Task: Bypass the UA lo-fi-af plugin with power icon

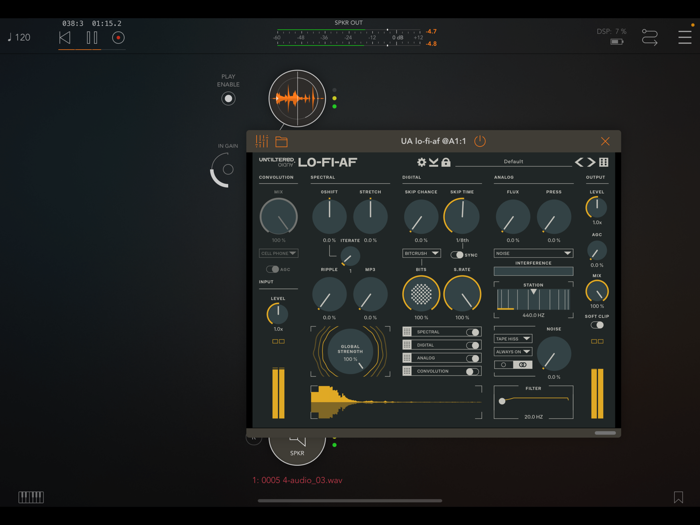Action: [x=480, y=142]
